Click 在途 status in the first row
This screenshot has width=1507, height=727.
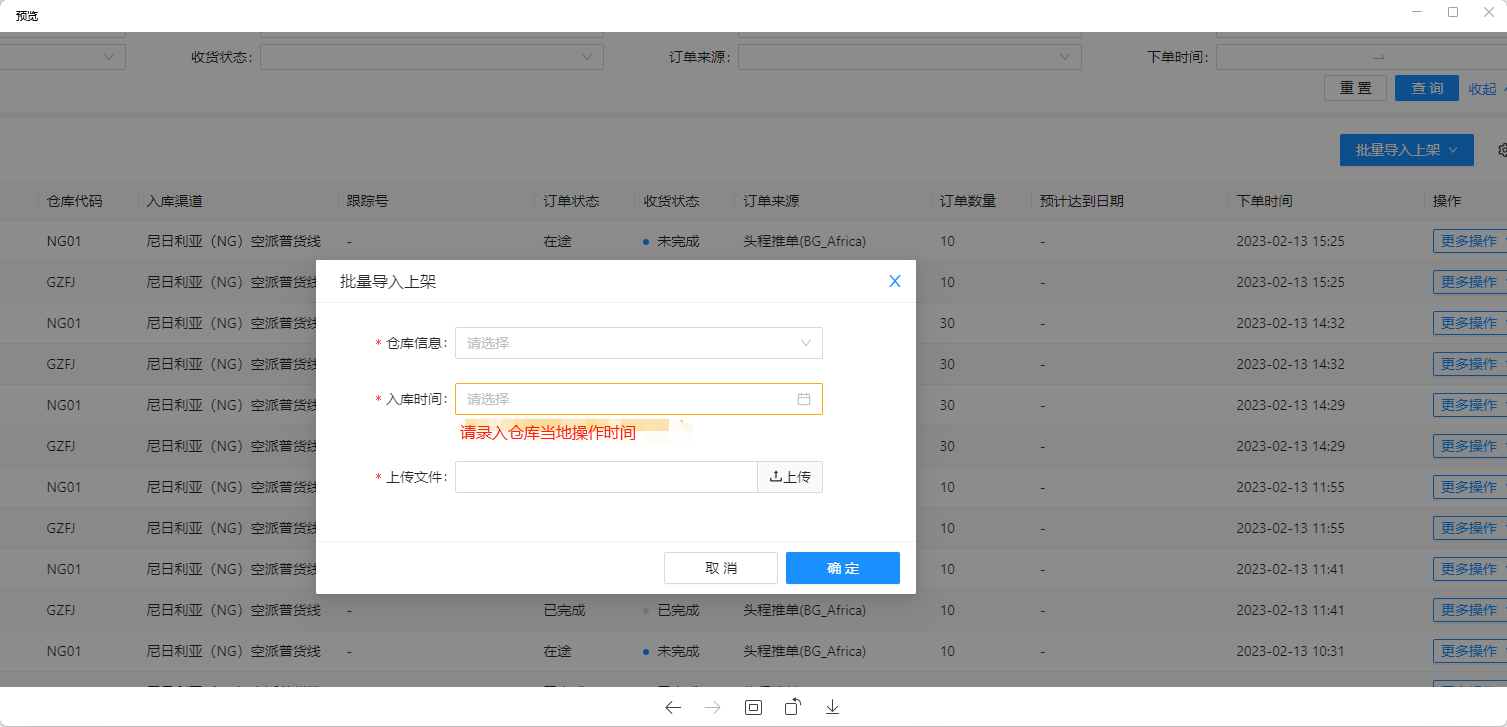(557, 241)
